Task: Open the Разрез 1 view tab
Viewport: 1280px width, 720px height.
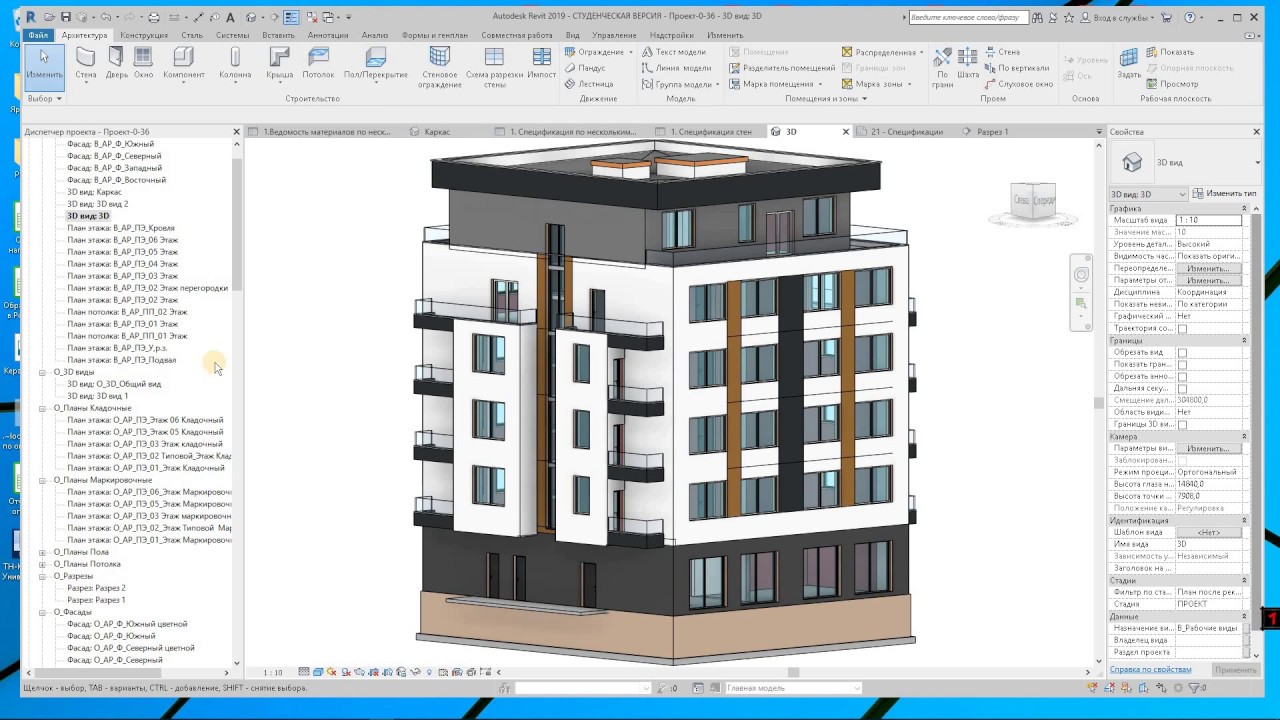Action: point(992,132)
